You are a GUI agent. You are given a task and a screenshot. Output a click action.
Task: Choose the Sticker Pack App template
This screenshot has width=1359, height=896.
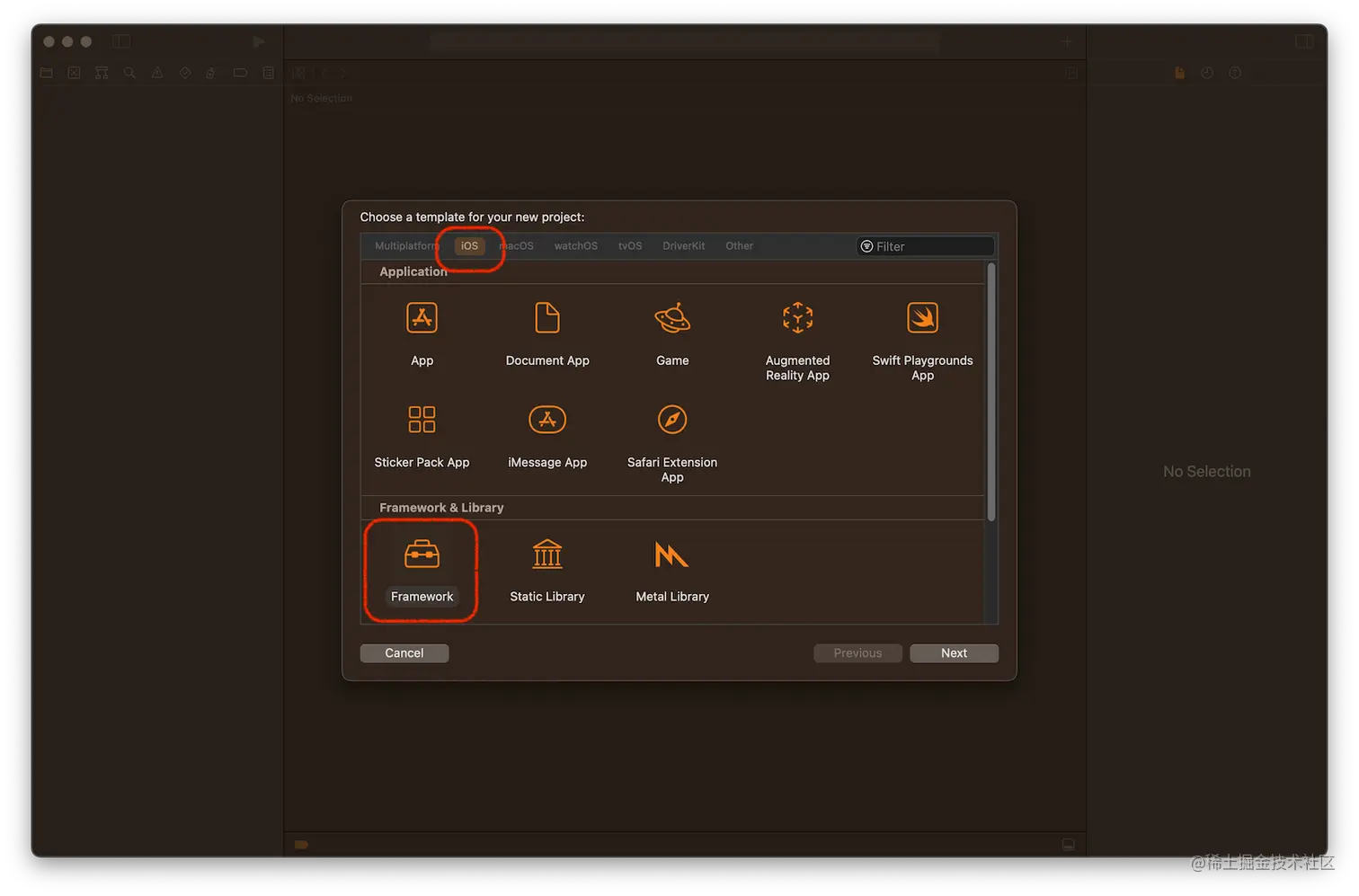pyautogui.click(x=422, y=437)
